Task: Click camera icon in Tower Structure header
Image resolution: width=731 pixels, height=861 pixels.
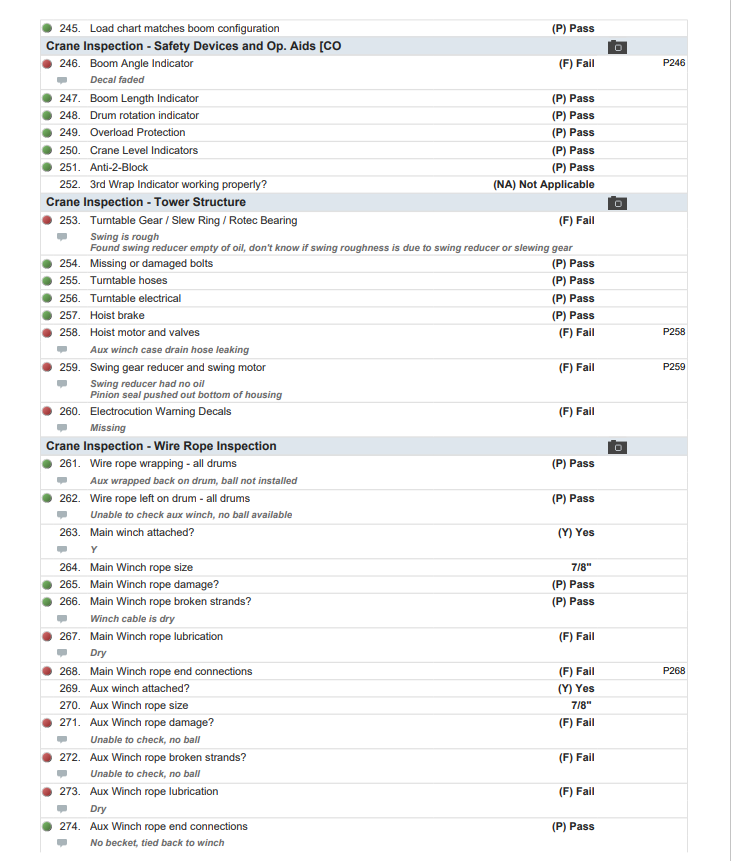Action: tap(617, 203)
